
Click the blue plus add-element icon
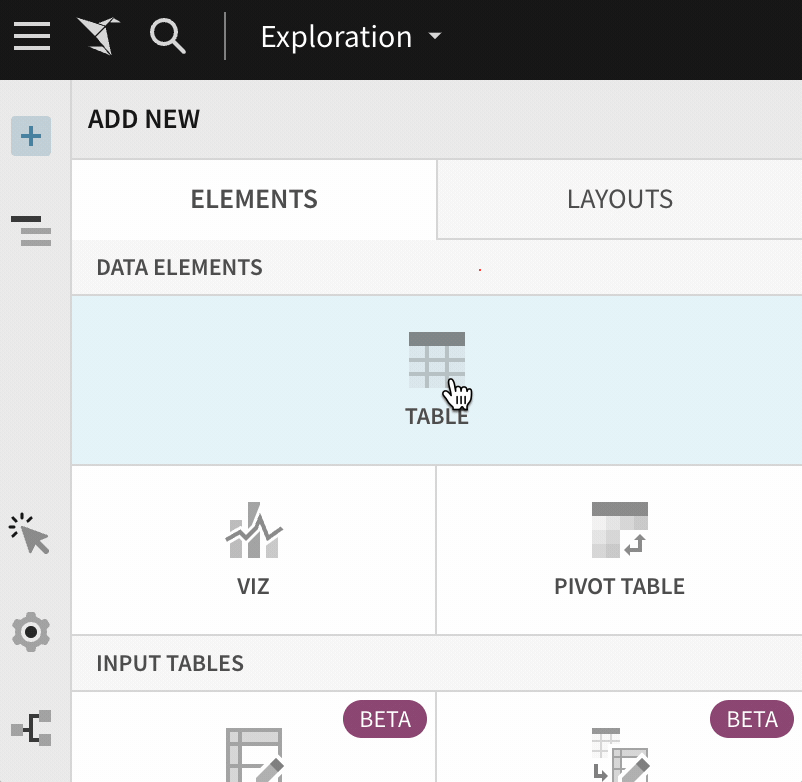31,136
